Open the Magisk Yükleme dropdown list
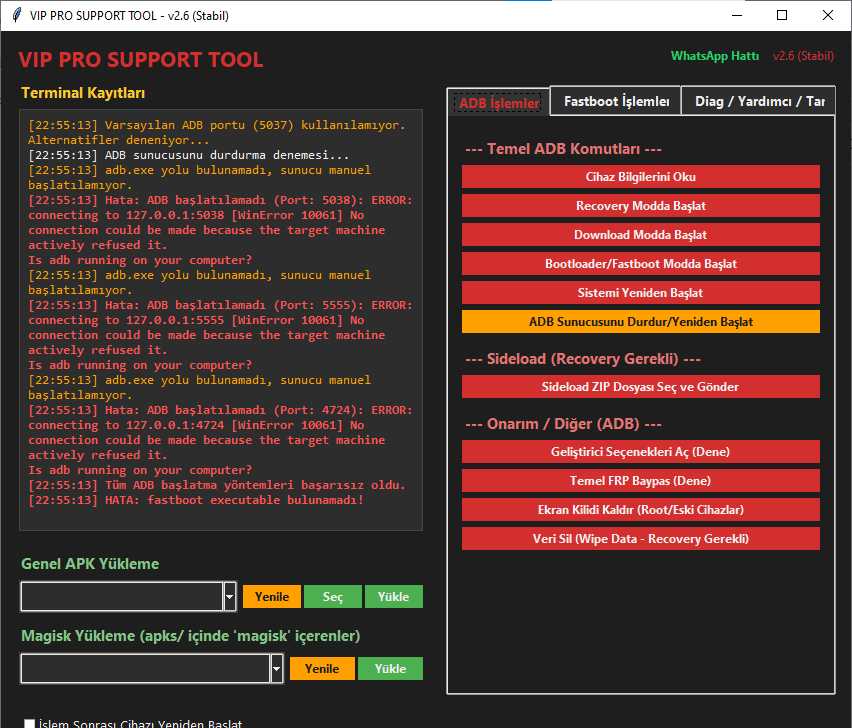Image resolution: width=852 pixels, height=728 pixels. pos(277,668)
